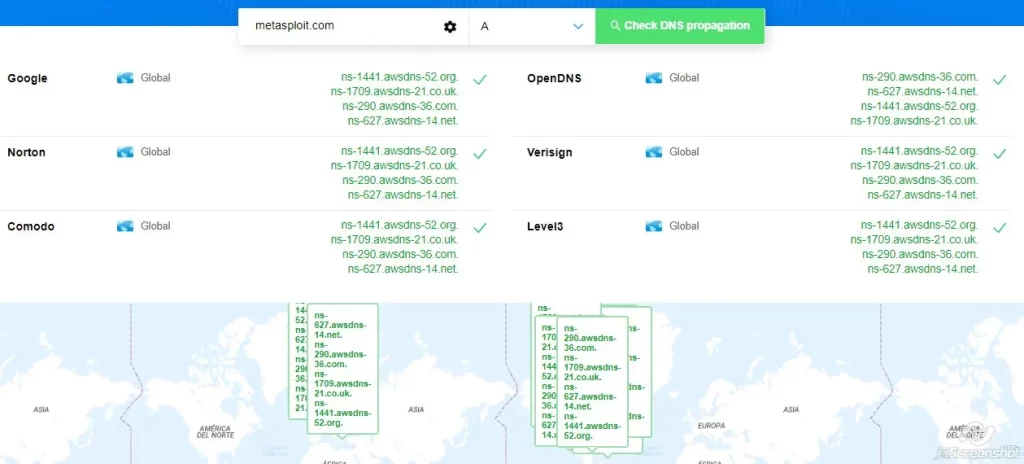
Task: Click the checkmark icon in Norton row
Action: pyautogui.click(x=480, y=154)
